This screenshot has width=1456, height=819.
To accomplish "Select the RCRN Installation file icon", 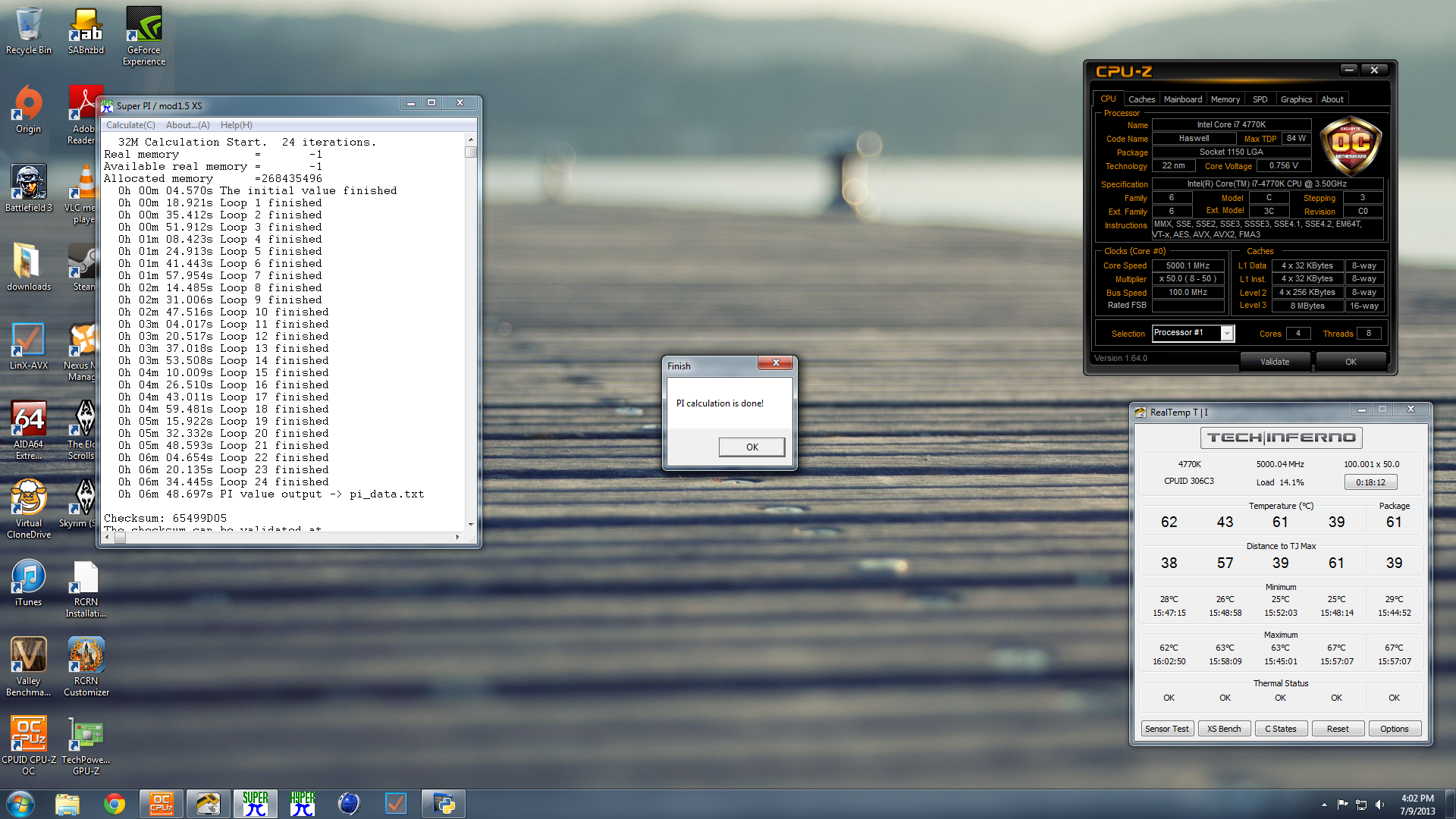I will (86, 590).
